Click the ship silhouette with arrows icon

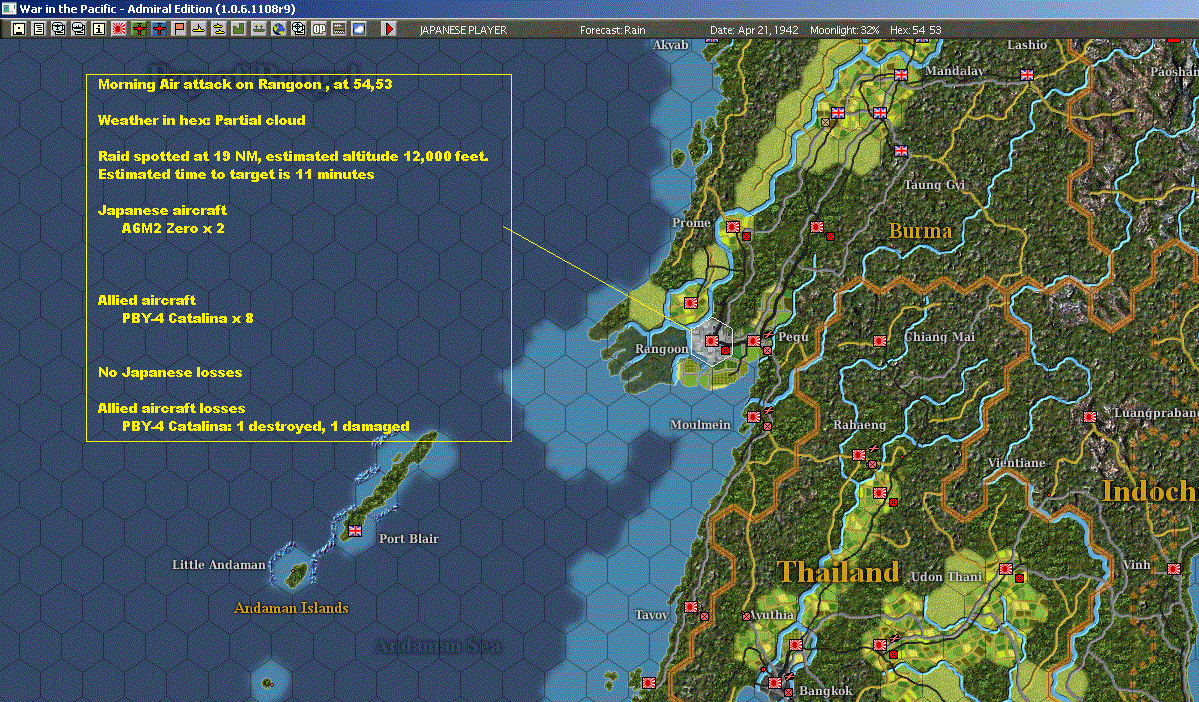(258, 29)
